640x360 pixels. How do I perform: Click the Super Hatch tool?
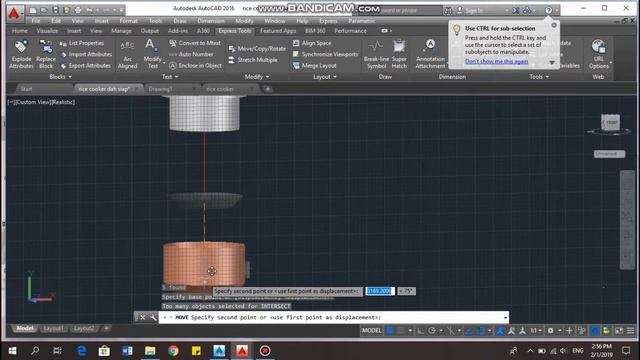pyautogui.click(x=399, y=54)
